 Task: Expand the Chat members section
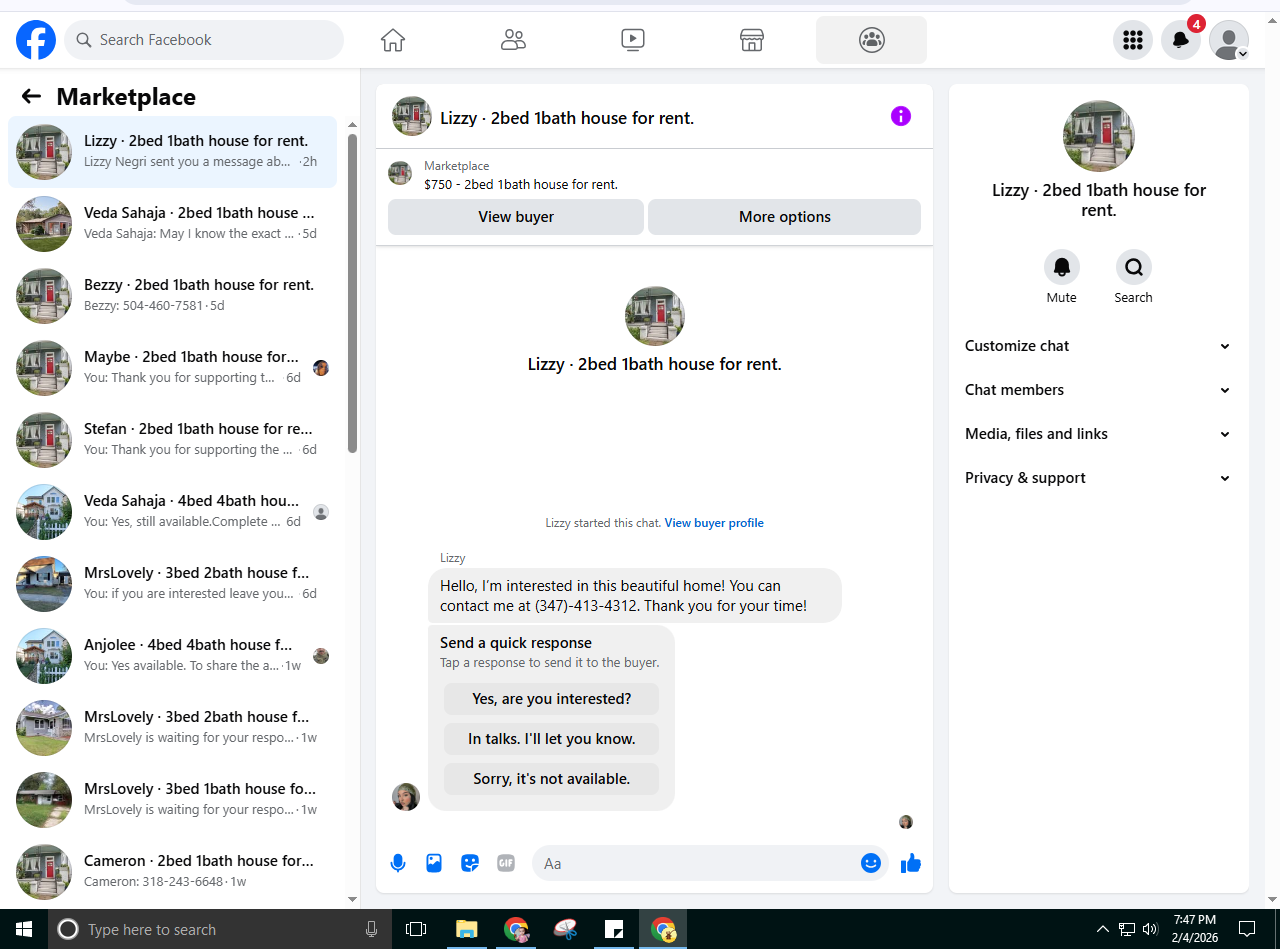point(1098,390)
